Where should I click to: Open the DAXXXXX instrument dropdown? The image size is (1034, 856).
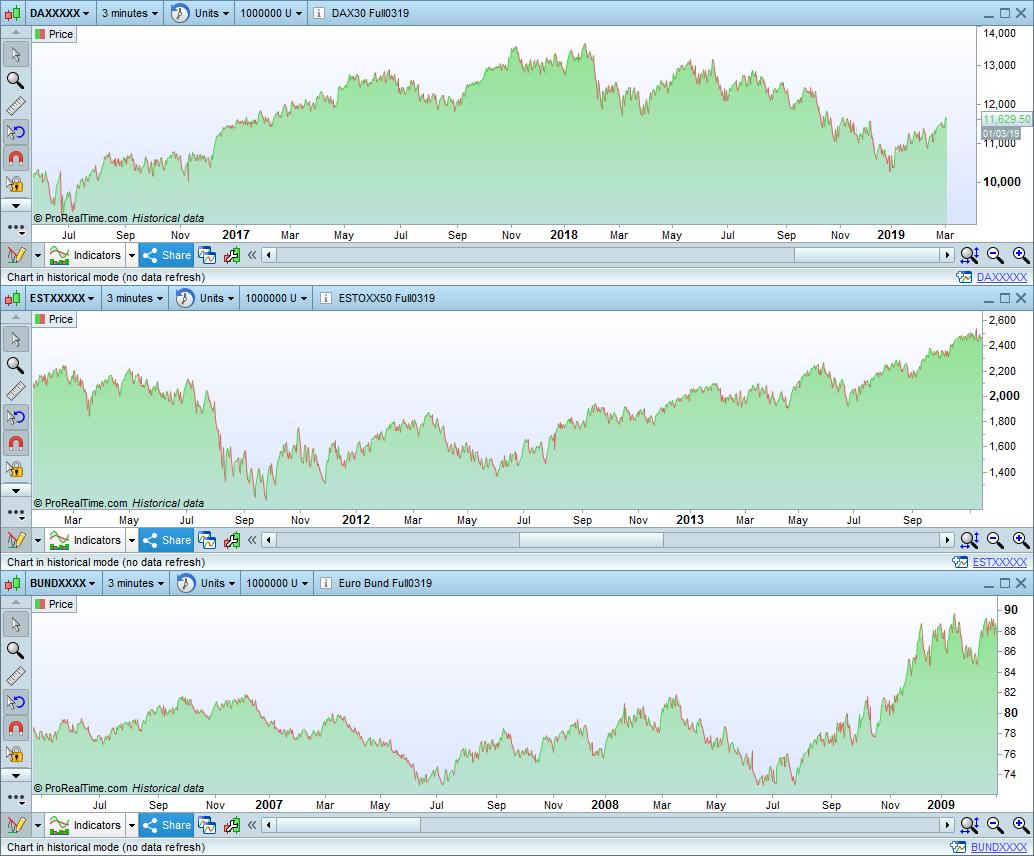tap(59, 13)
